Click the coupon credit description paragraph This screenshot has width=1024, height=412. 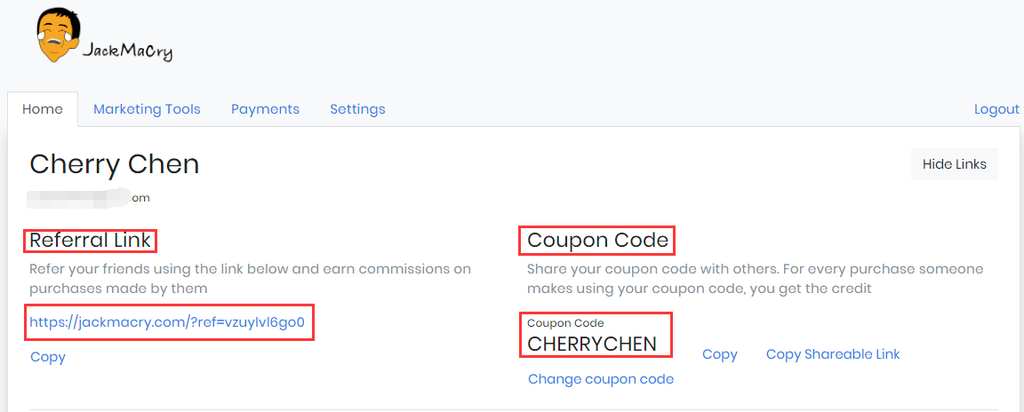tap(755, 279)
